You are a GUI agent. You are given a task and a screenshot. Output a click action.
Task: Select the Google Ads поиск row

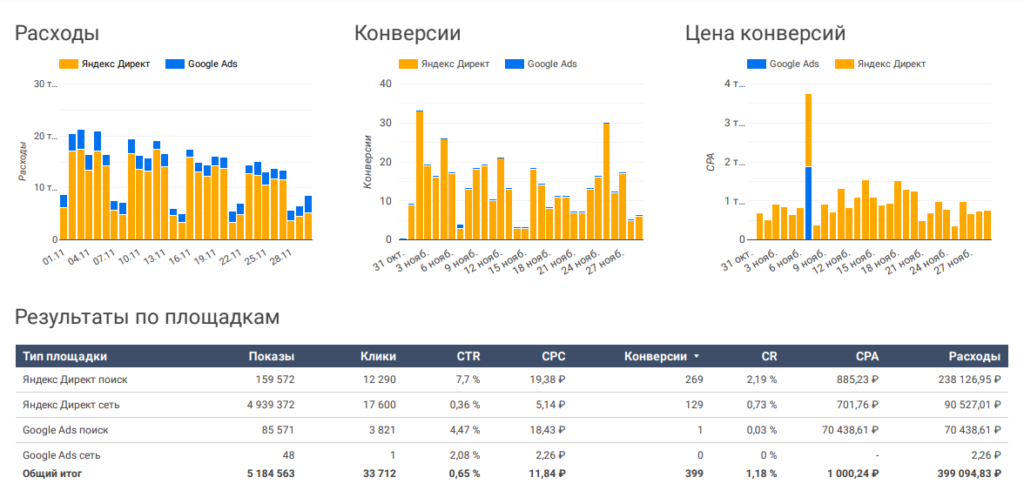pyautogui.click(x=65, y=430)
